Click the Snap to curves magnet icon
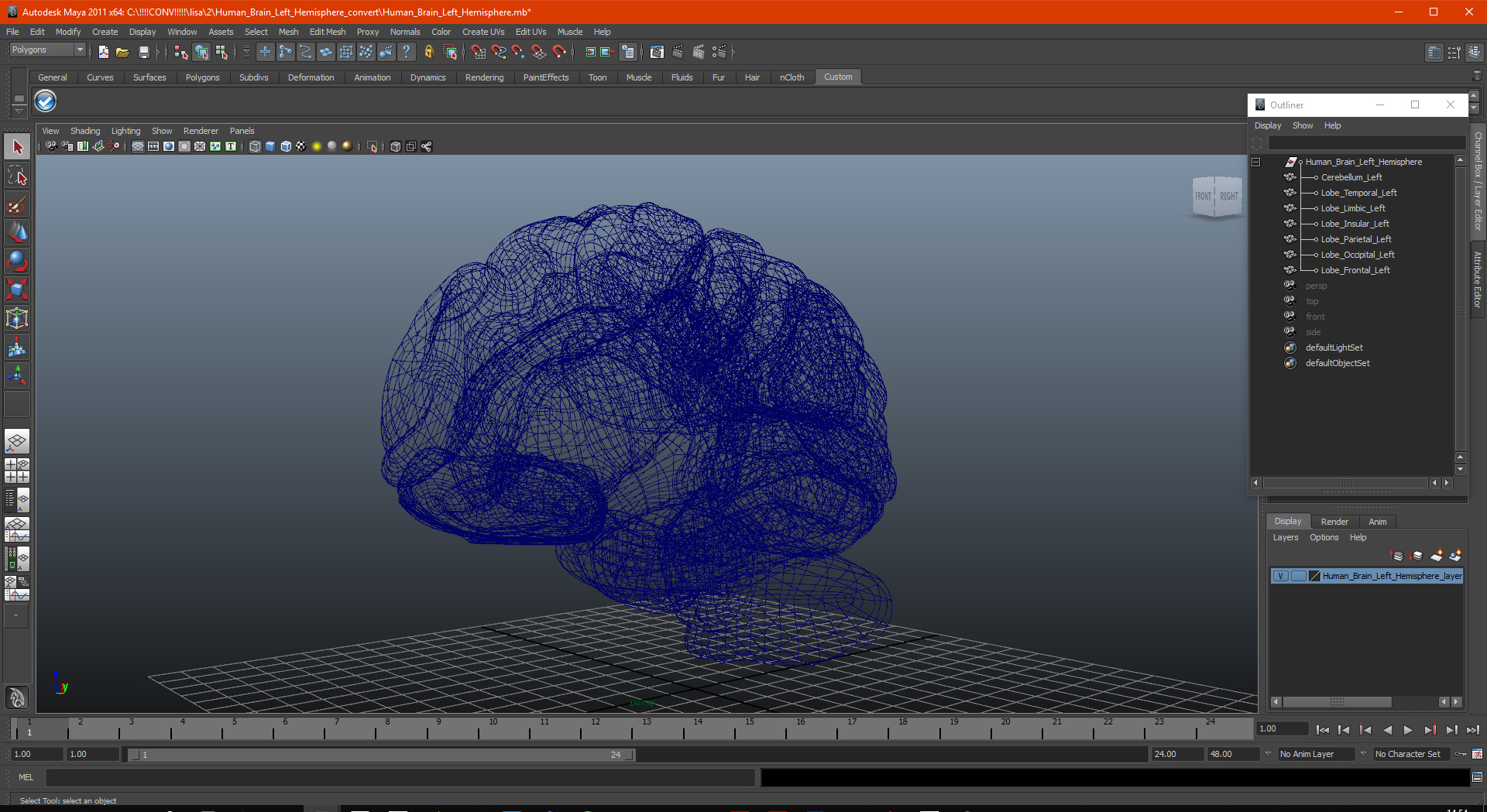 [x=499, y=52]
